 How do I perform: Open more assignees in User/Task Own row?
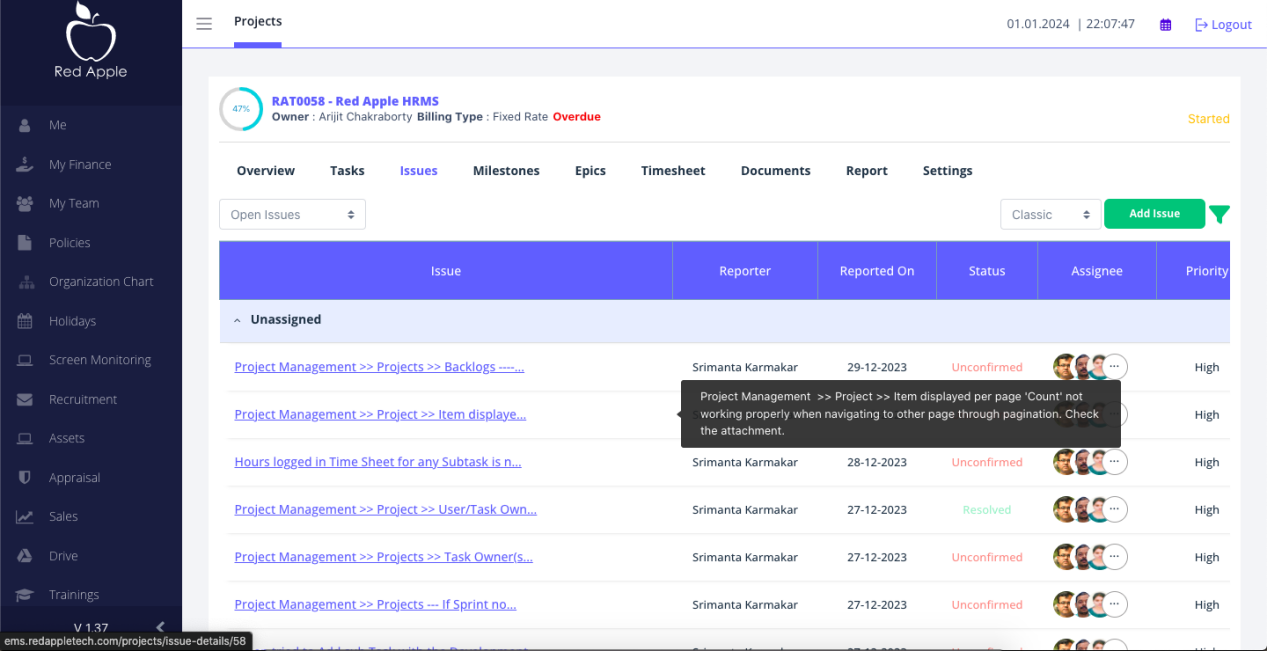(x=1114, y=510)
